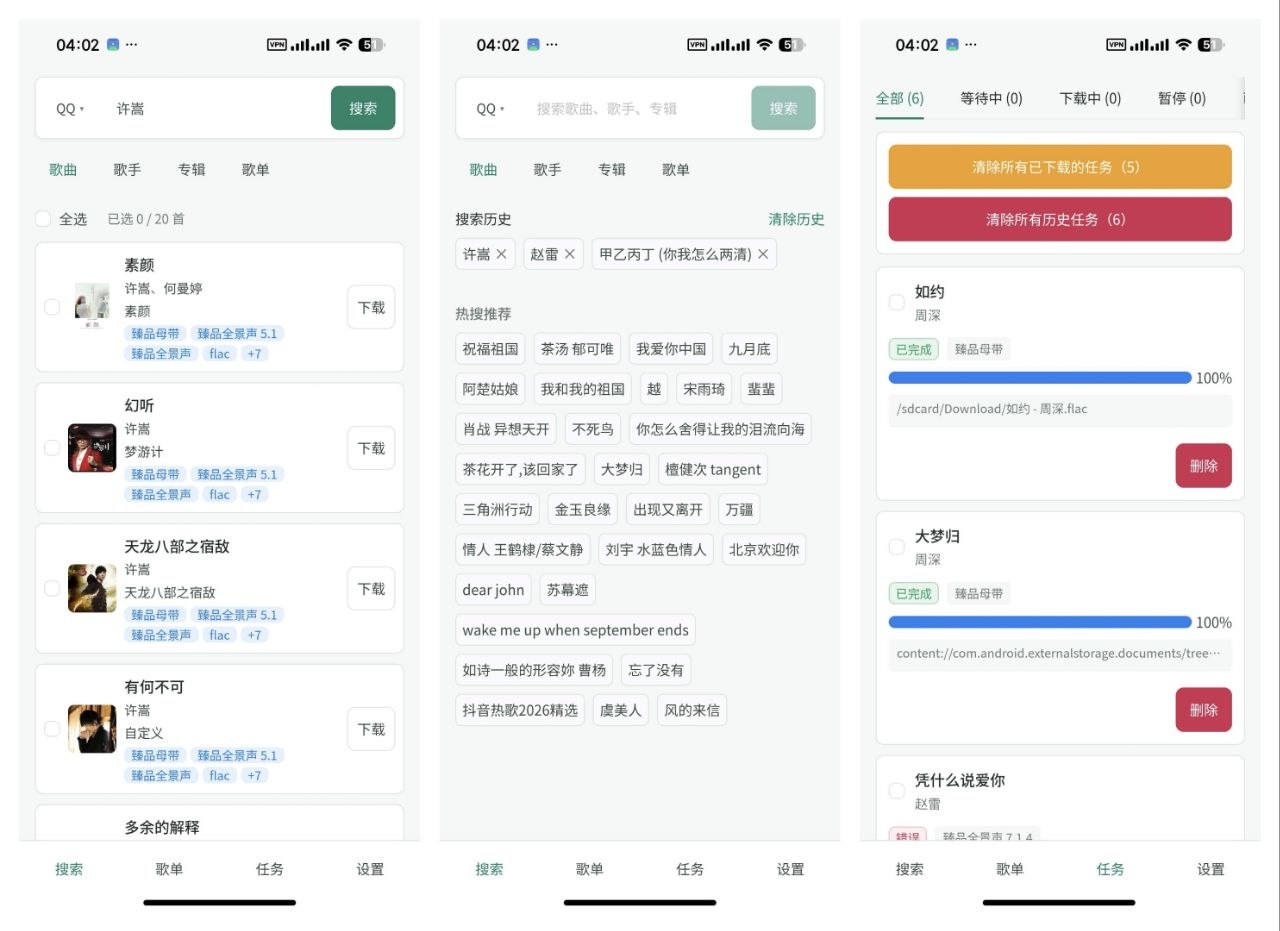Screen dimensions: 1280x931
Task: Open the QQ source dropdown beside empty search field
Action: point(490,109)
